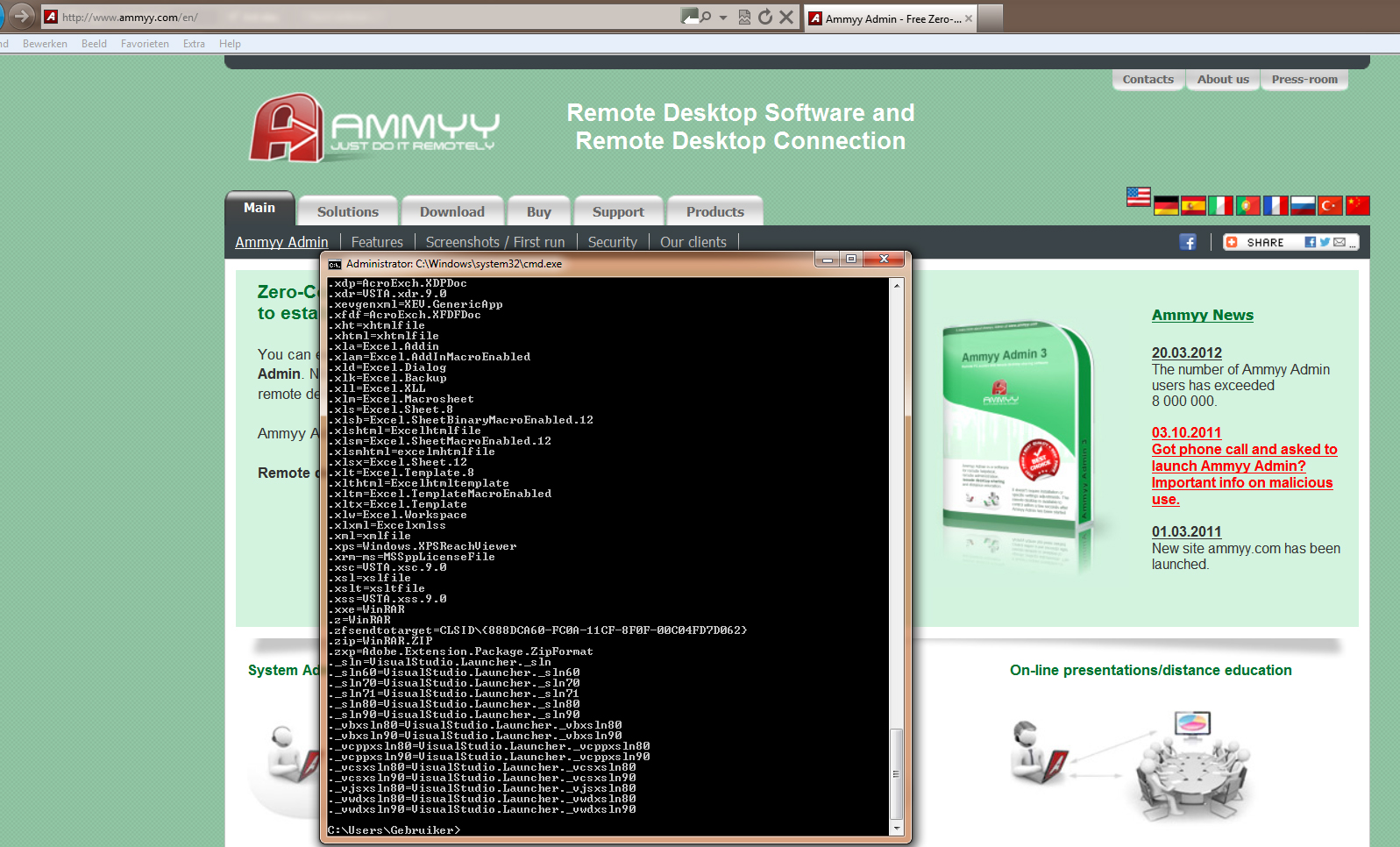Open the Beeld menu
1400x847 pixels.
(94, 44)
